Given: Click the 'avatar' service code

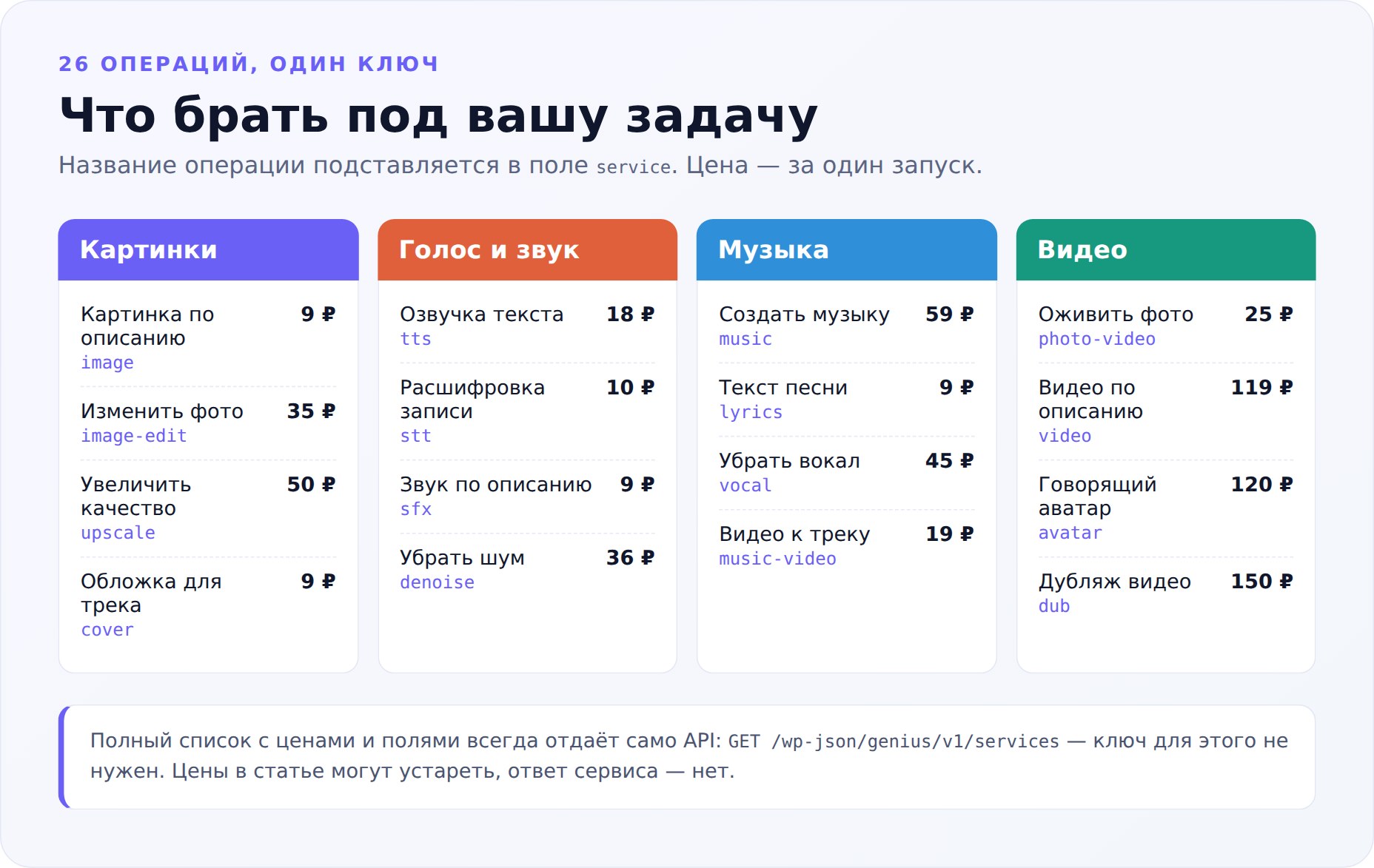Looking at the screenshot, I should click(1070, 533).
